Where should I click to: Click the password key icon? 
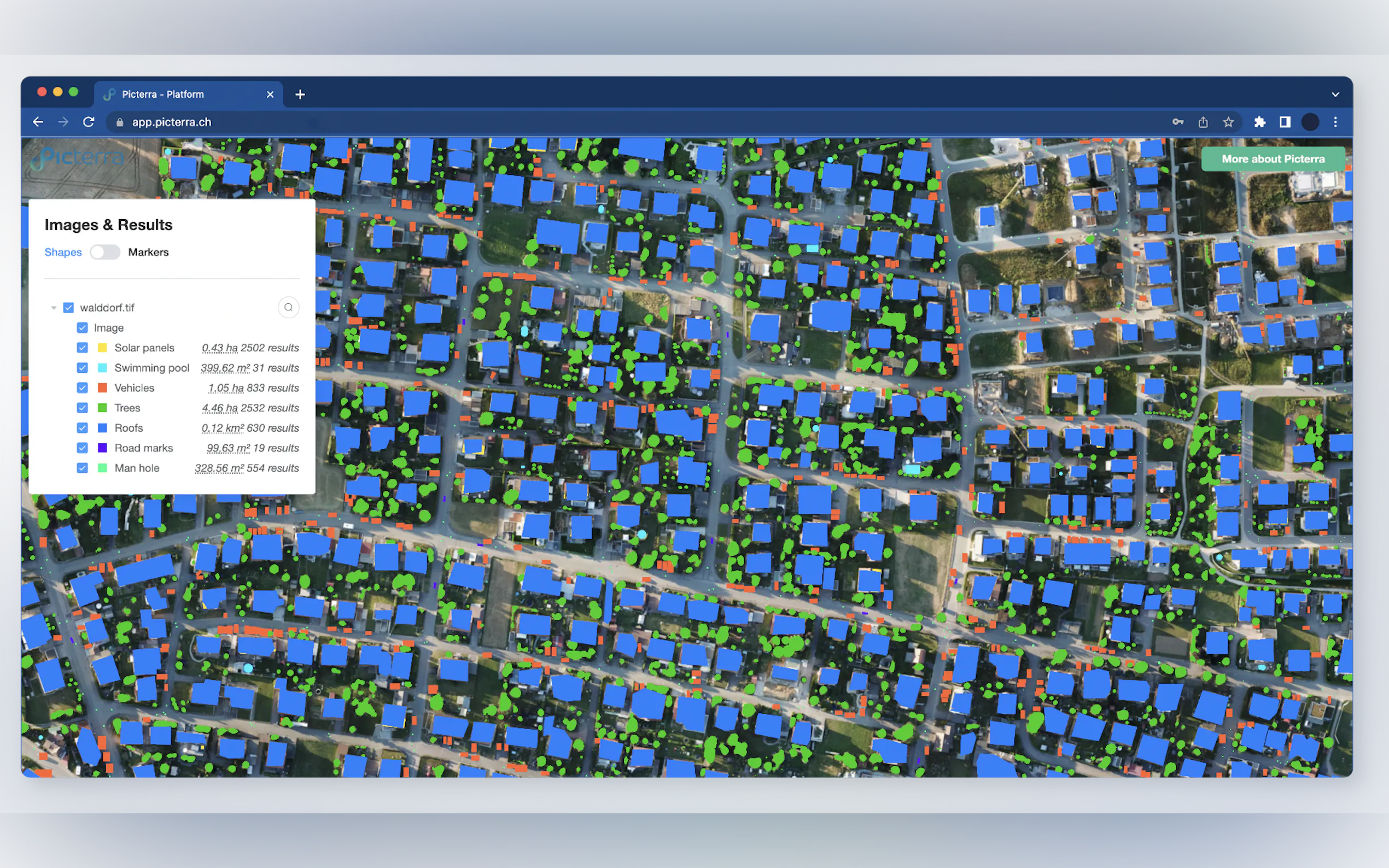(x=1178, y=122)
